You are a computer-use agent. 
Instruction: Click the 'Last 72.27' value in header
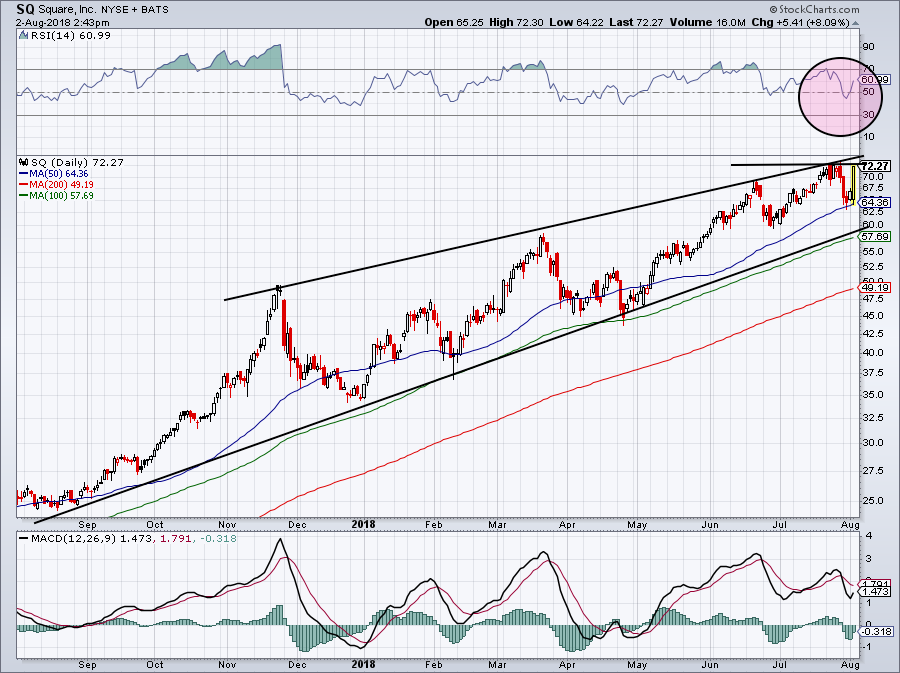point(636,22)
